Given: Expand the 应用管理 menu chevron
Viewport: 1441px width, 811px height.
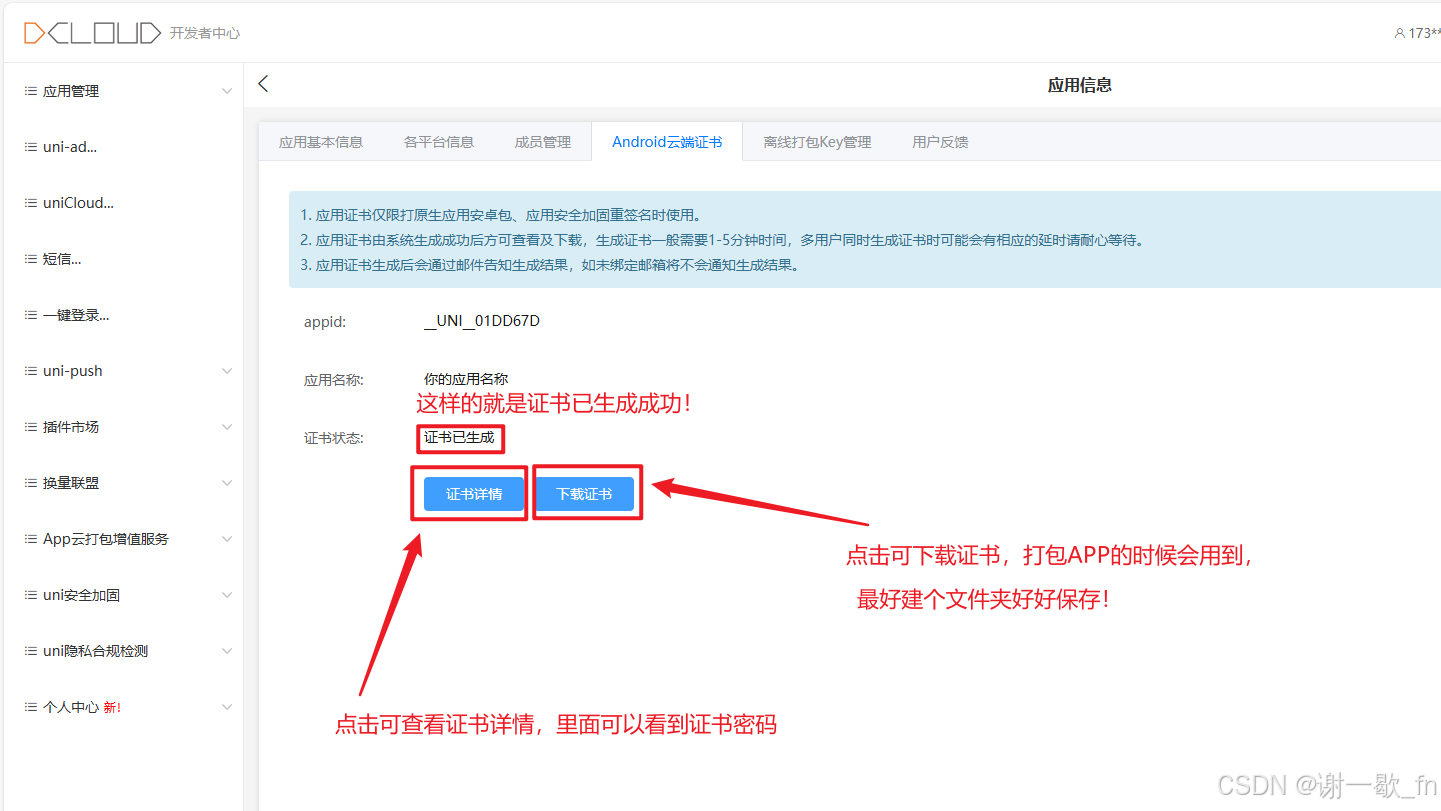Looking at the screenshot, I should (227, 91).
